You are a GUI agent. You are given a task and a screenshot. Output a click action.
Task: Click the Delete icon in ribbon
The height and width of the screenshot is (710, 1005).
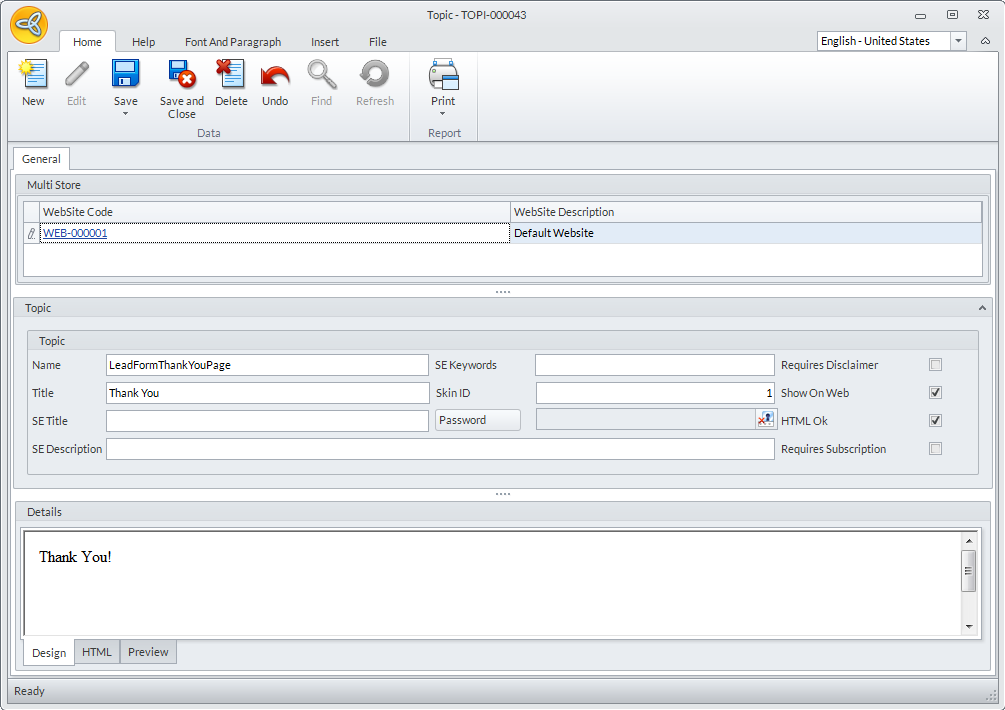point(231,75)
